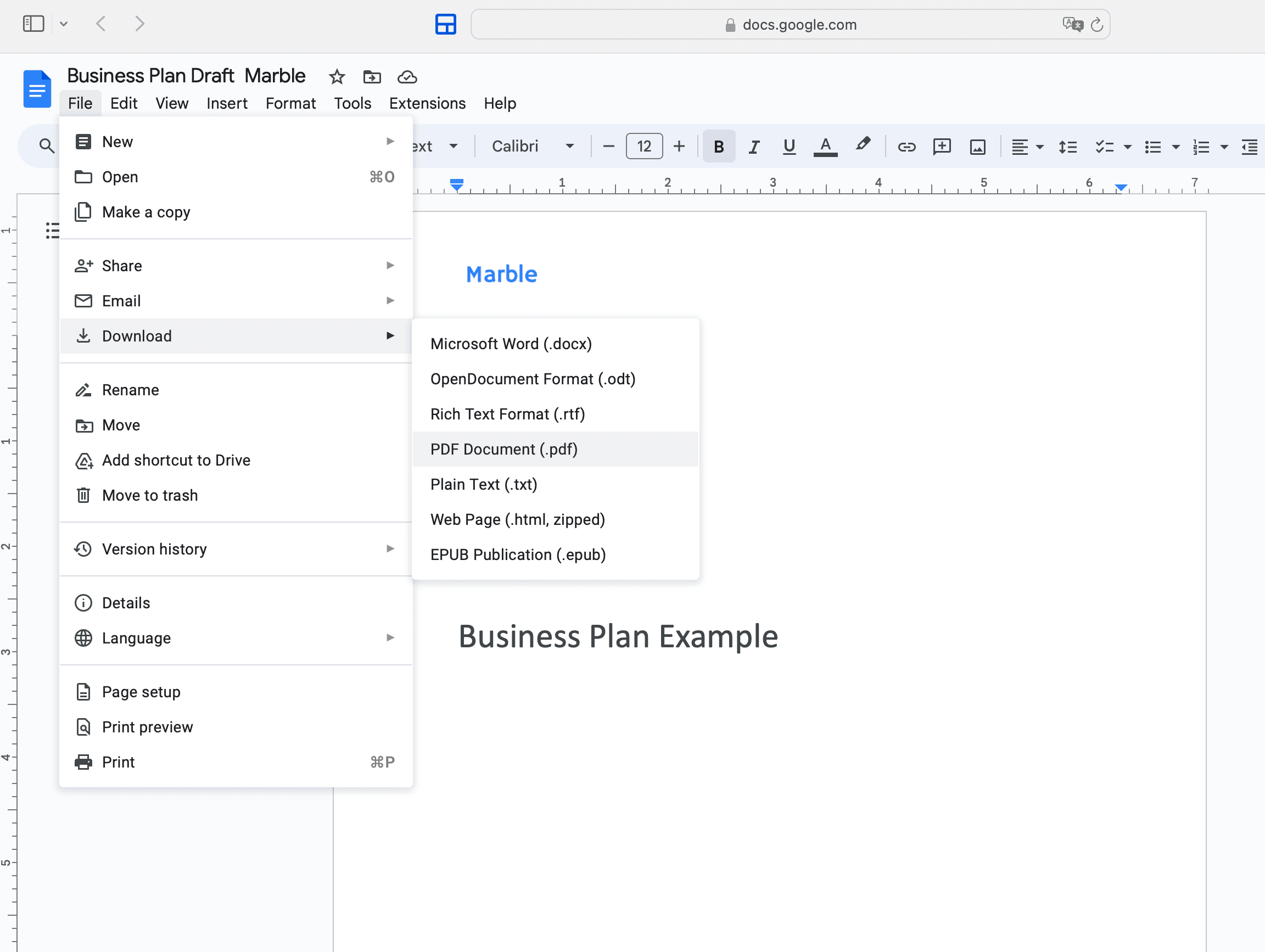
Task: Open the Insert menu
Action: tap(226, 104)
